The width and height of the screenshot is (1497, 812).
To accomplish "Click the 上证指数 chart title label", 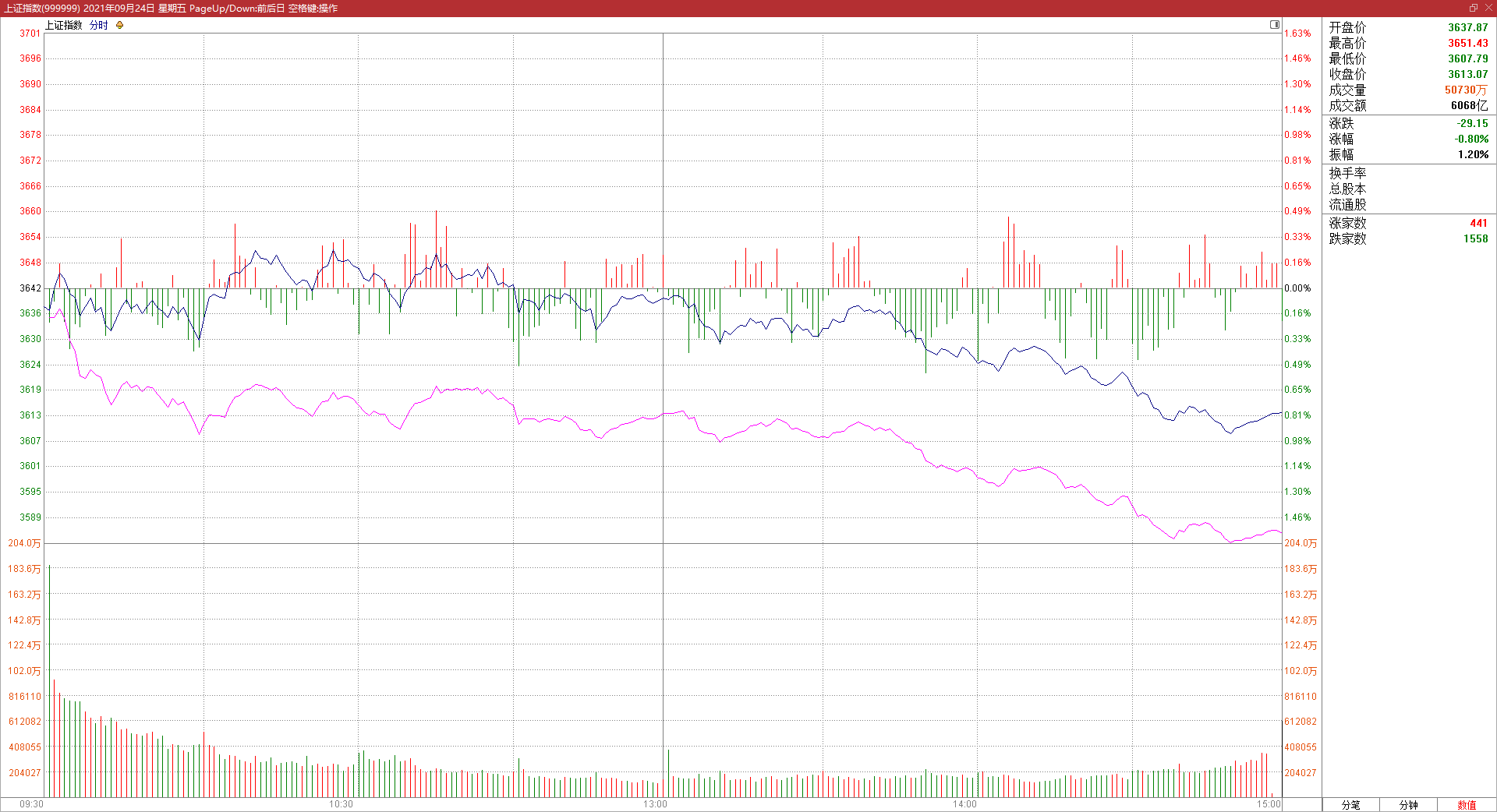I will tap(63, 25).
